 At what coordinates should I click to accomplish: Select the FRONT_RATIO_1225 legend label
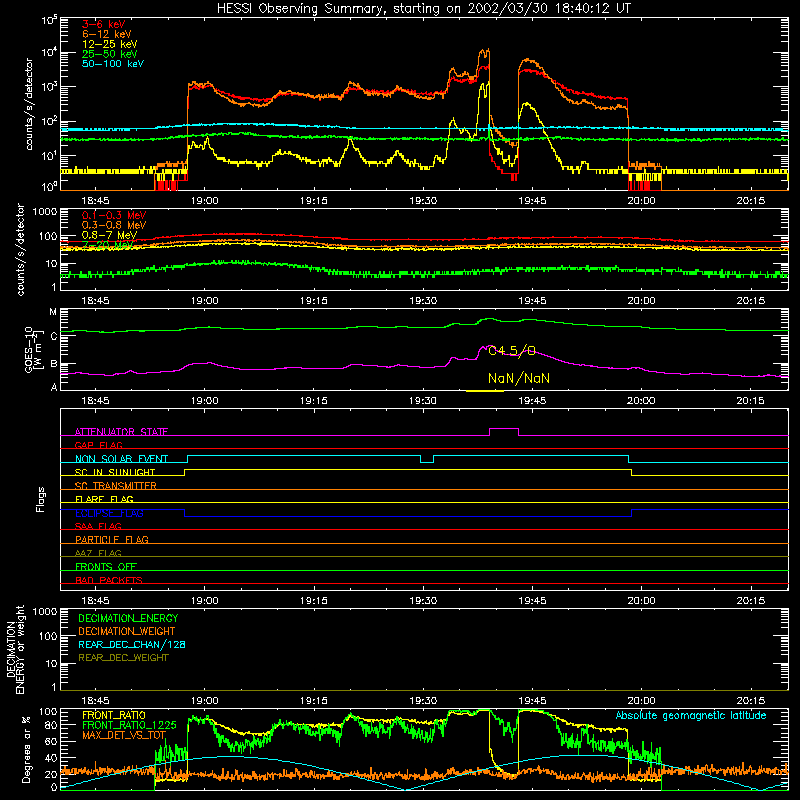point(129,725)
